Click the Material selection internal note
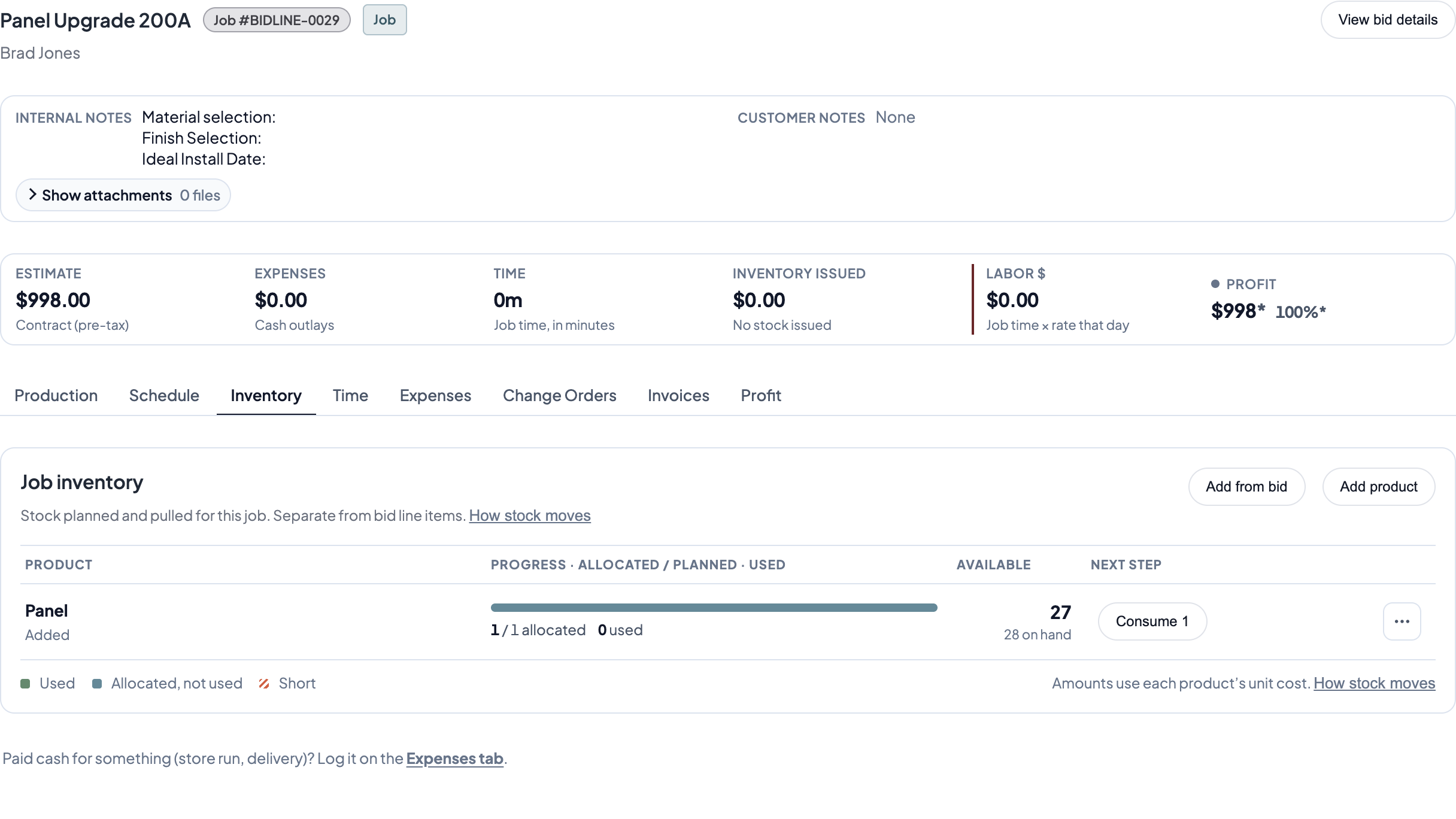The height and width of the screenshot is (819, 1456). (209, 117)
